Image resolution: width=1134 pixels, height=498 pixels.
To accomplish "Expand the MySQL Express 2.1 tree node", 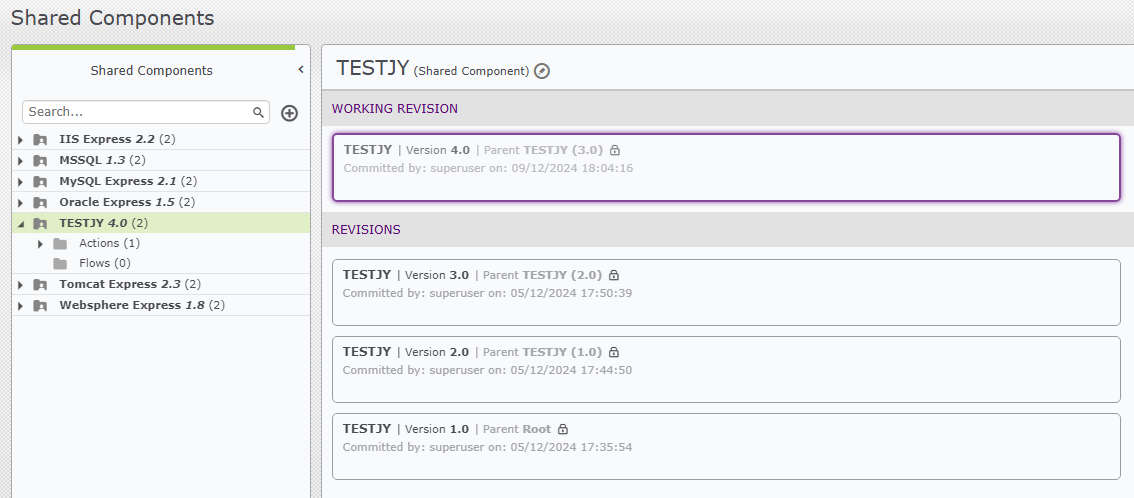I will [x=21, y=181].
